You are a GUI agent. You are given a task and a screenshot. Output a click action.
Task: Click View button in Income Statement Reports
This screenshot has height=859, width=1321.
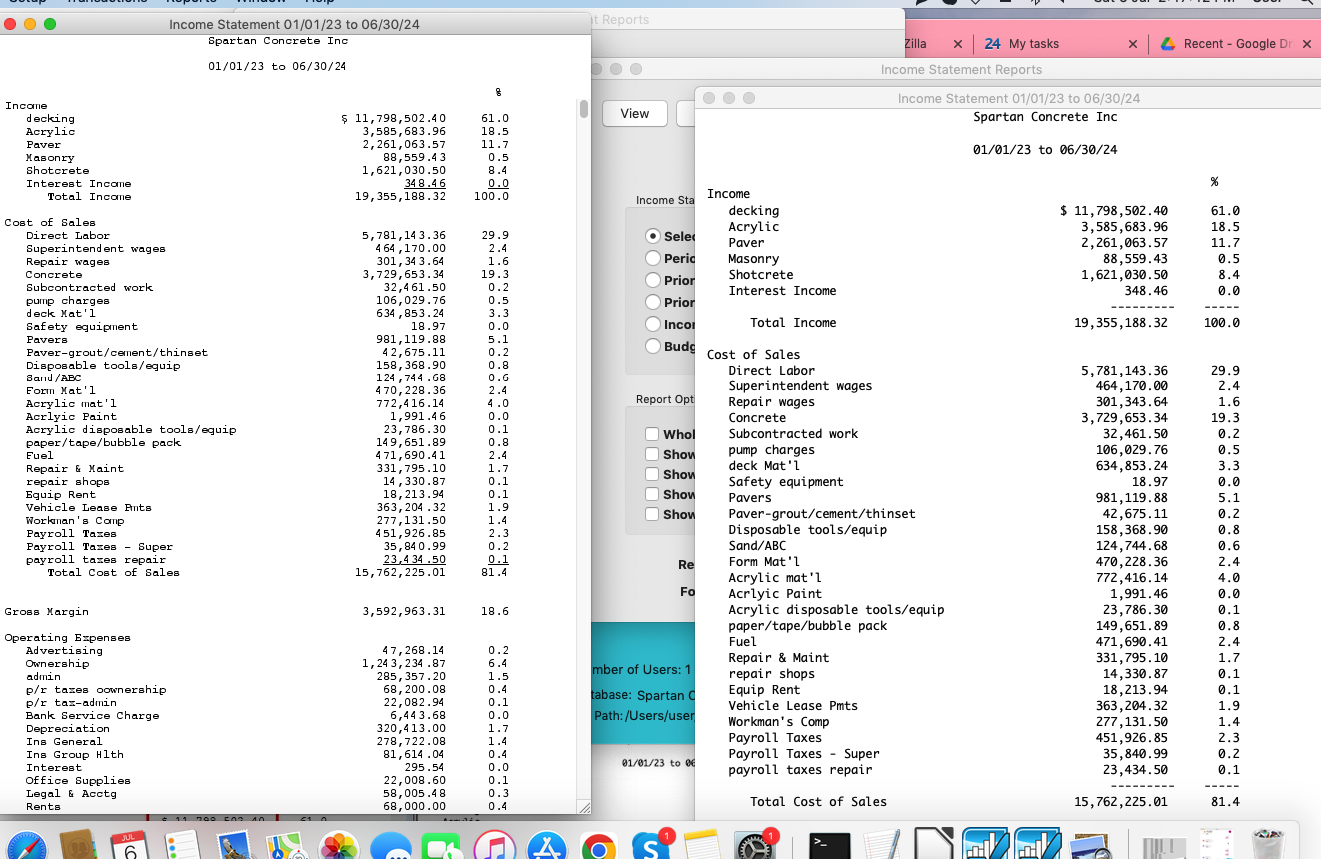pos(634,114)
